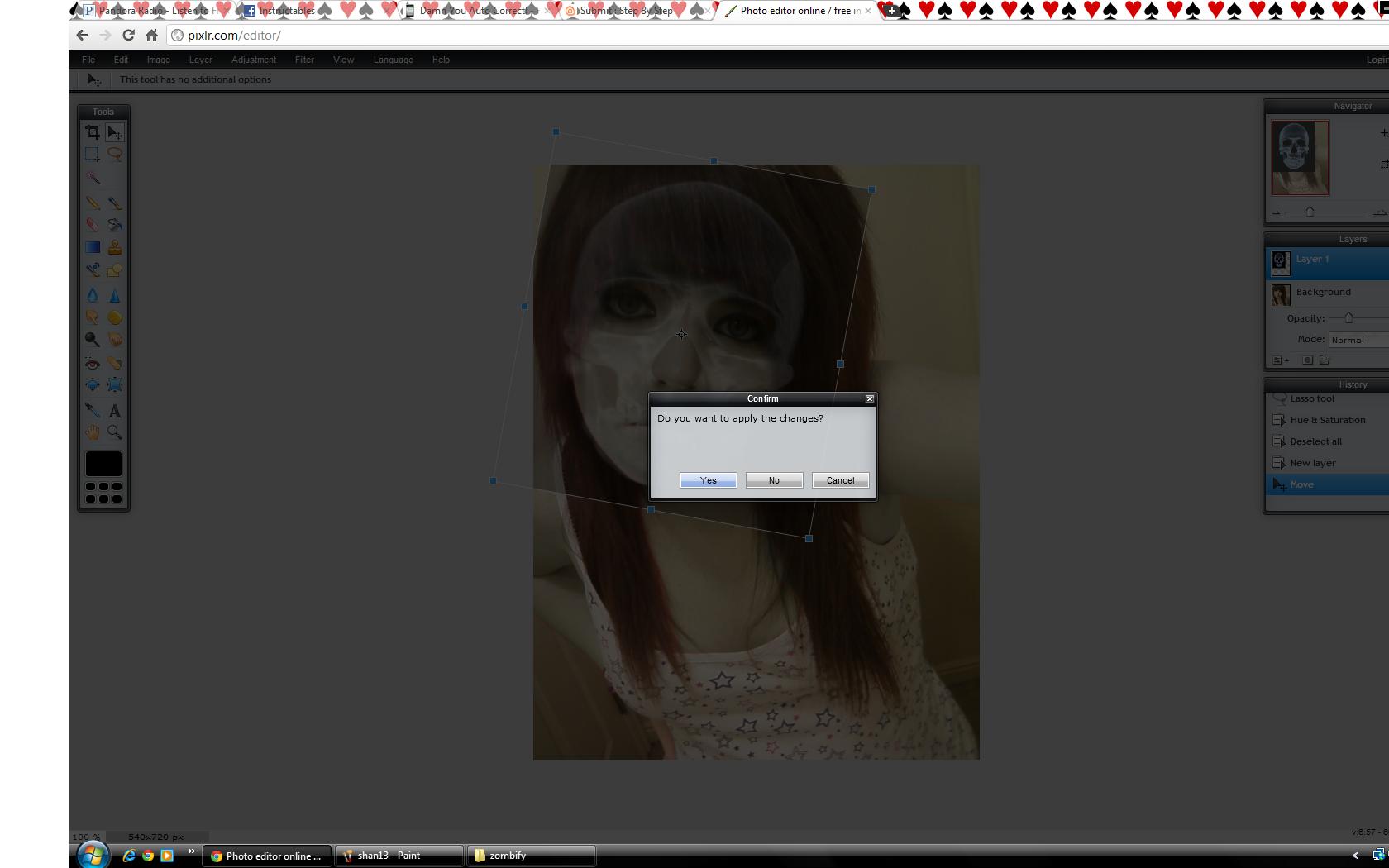Open the zombify folder from taskbar

click(x=532, y=856)
